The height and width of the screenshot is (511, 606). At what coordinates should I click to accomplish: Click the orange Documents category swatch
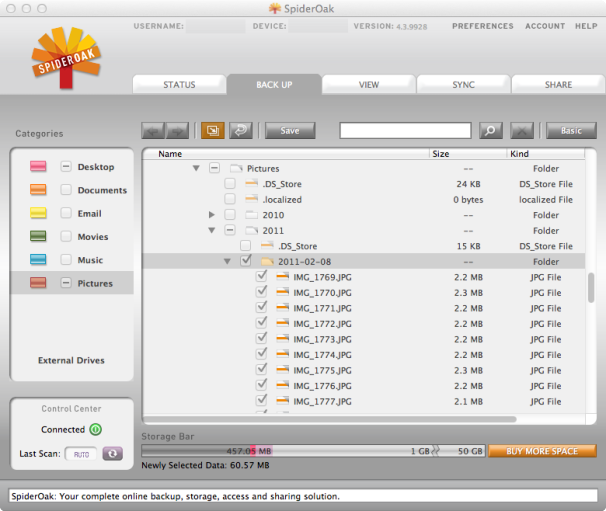click(x=38, y=190)
